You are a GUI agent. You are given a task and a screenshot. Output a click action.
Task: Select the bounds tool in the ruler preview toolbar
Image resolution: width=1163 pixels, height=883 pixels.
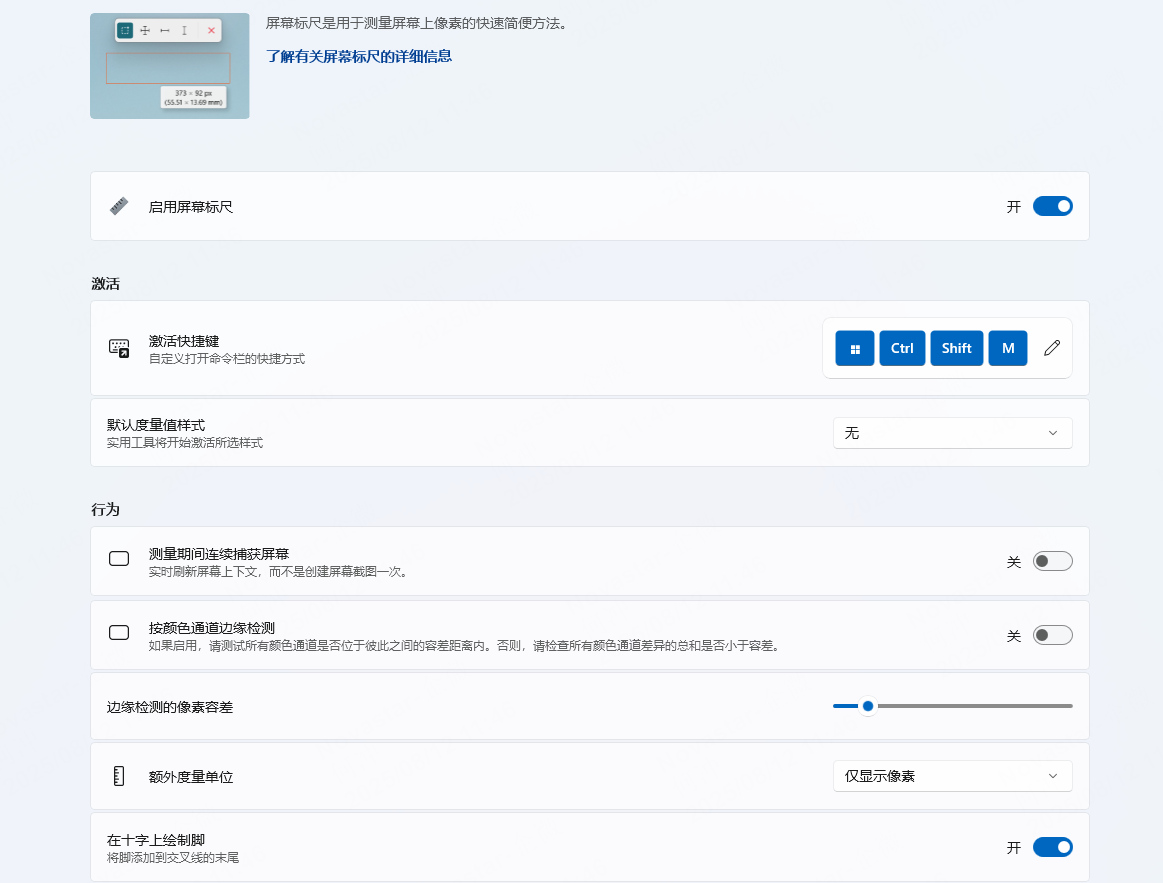click(x=125, y=30)
